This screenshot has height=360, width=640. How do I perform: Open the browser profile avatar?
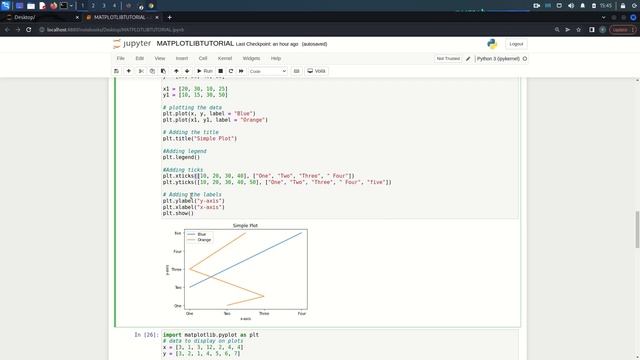[x=602, y=30]
